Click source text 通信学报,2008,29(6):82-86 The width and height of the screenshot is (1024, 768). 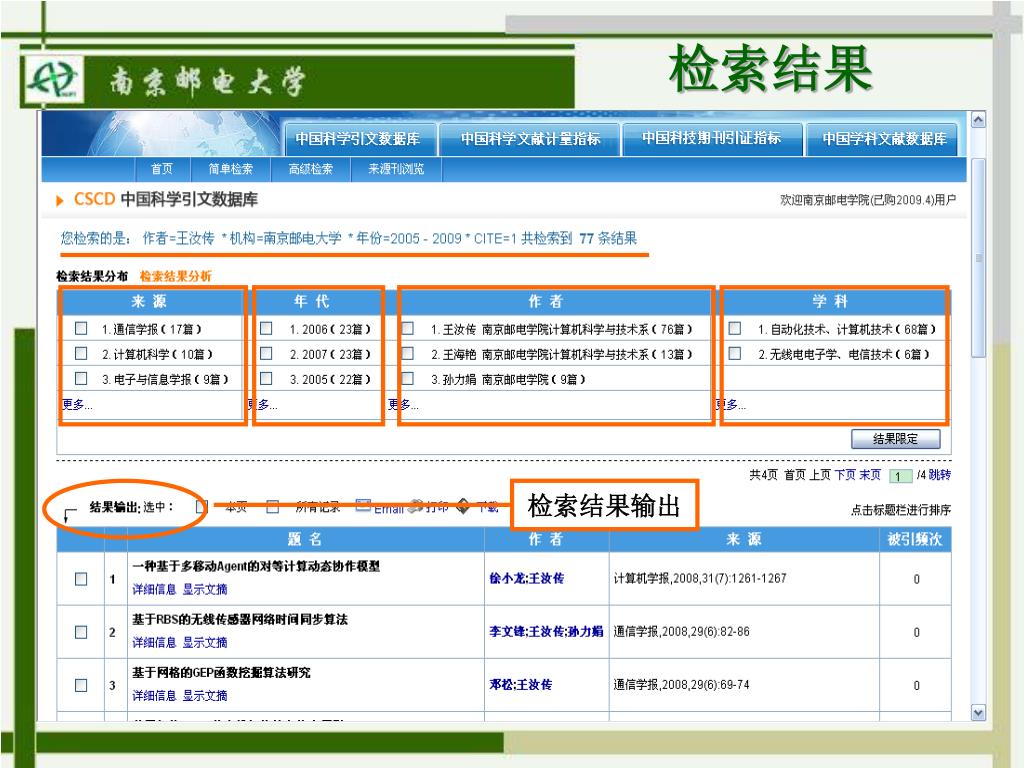681,632
